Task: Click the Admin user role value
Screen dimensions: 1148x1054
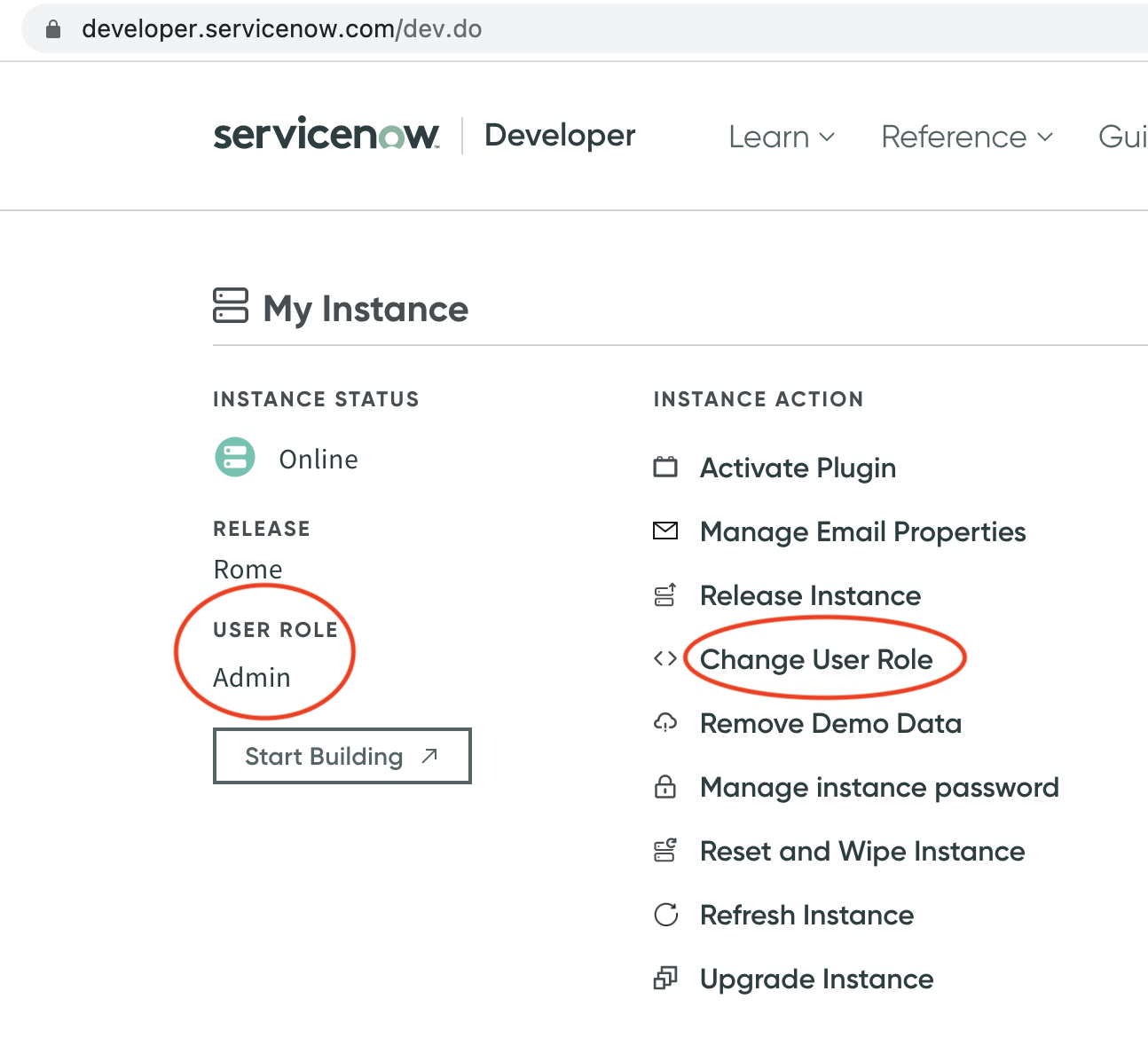Action: coord(252,677)
